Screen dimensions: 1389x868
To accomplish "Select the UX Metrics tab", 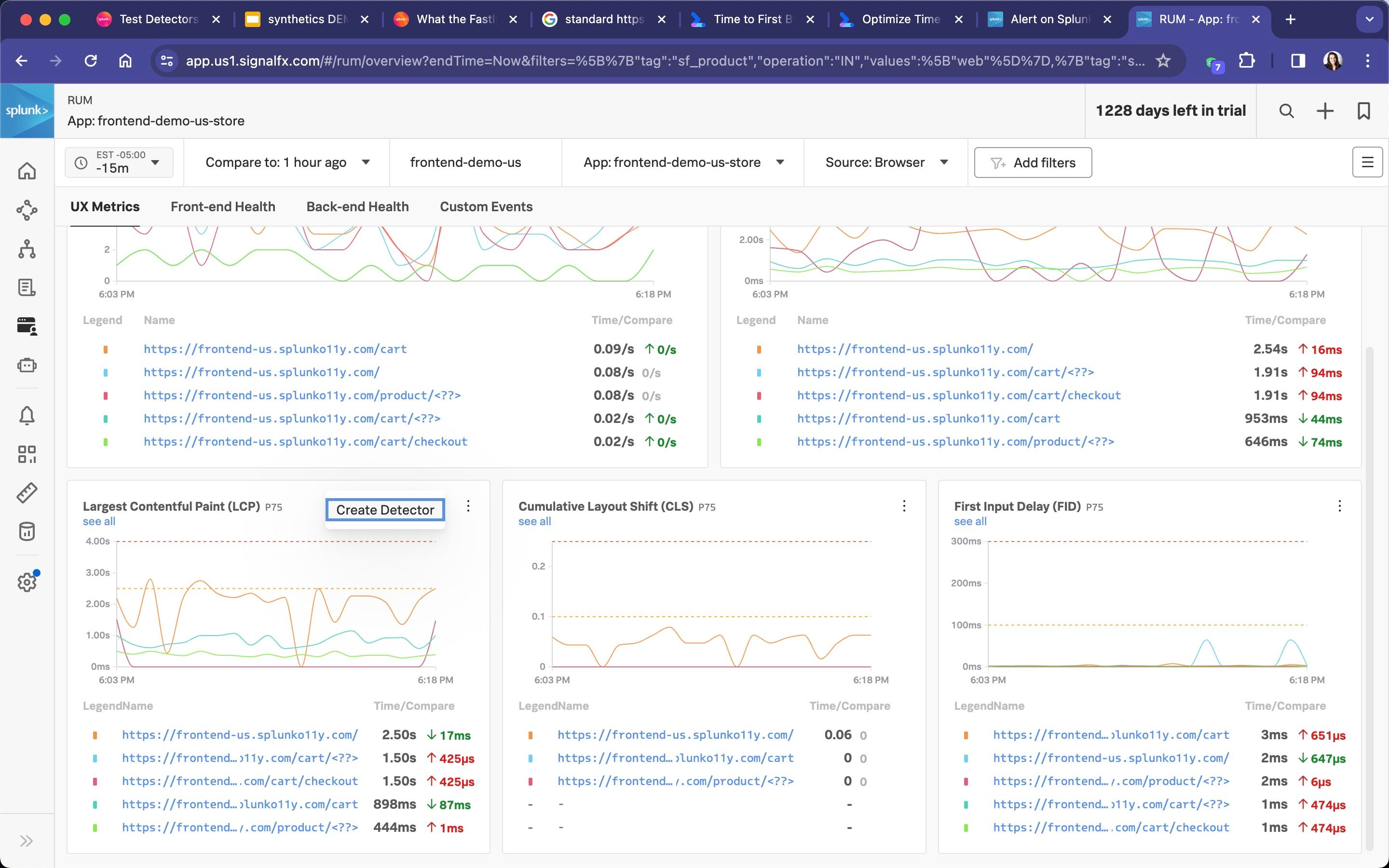I will (x=105, y=207).
